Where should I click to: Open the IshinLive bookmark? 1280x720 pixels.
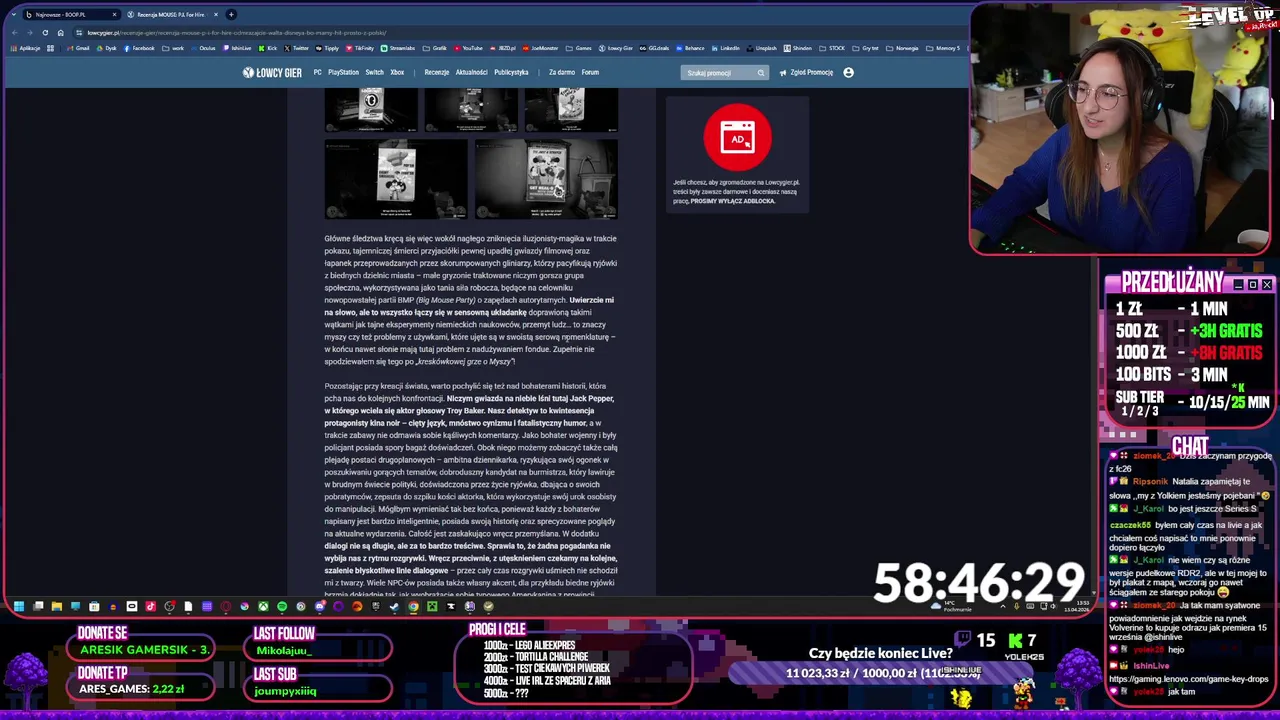pyautogui.click(x=237, y=48)
